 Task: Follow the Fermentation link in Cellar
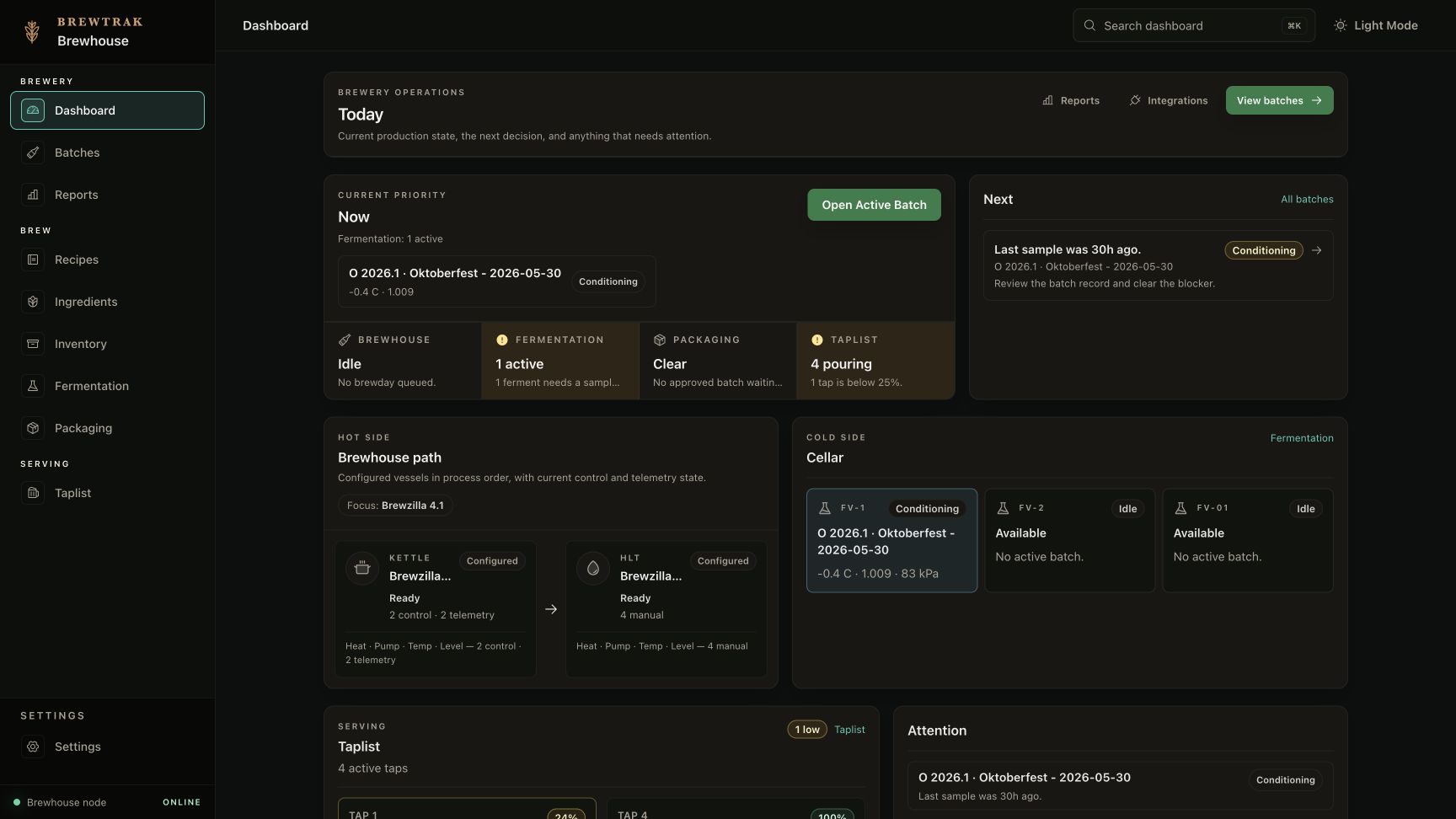[x=1302, y=438]
